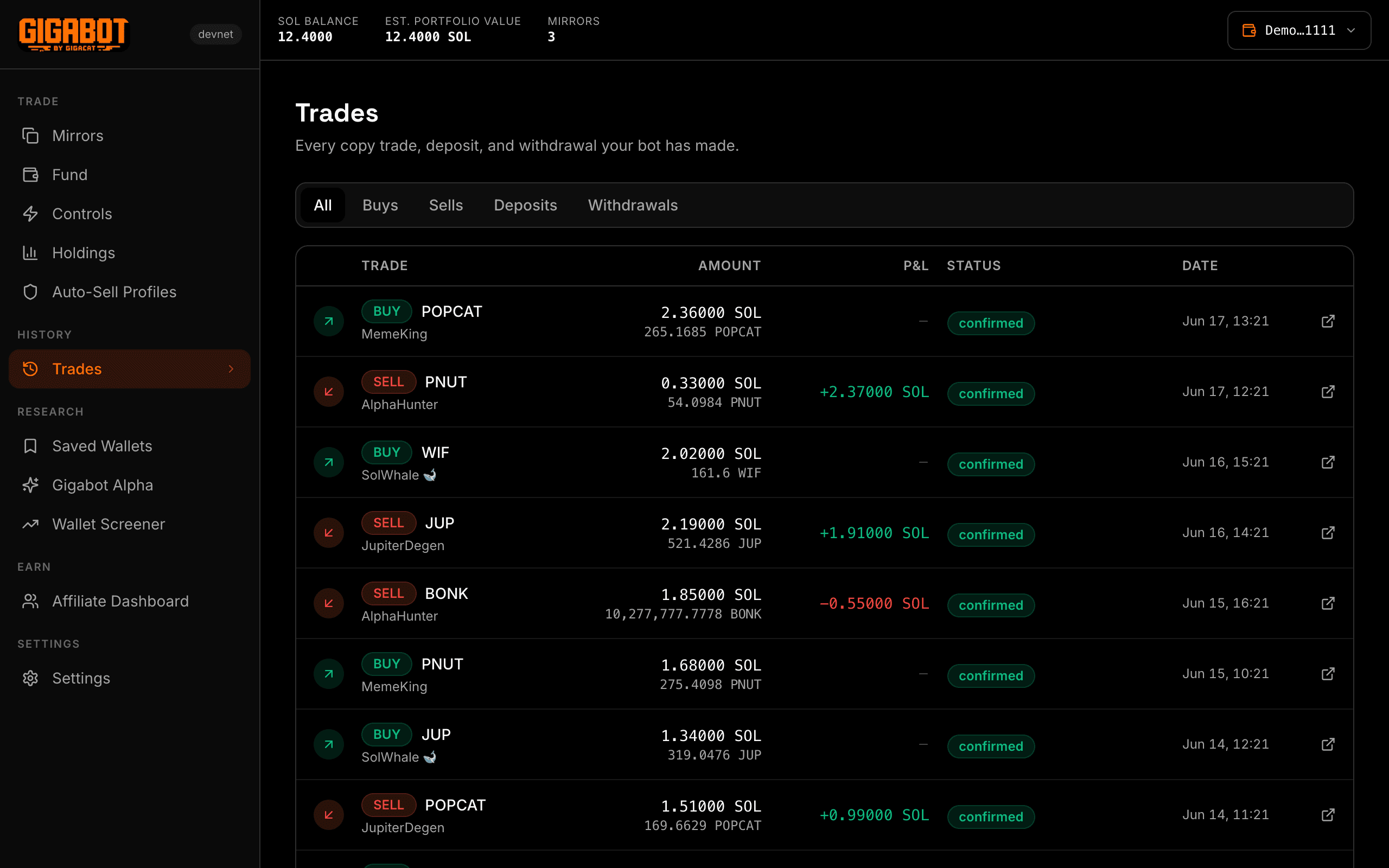1389x868 pixels.
Task: Open external link for WIF buy Jun 16, 15:21
Action: tap(1328, 462)
